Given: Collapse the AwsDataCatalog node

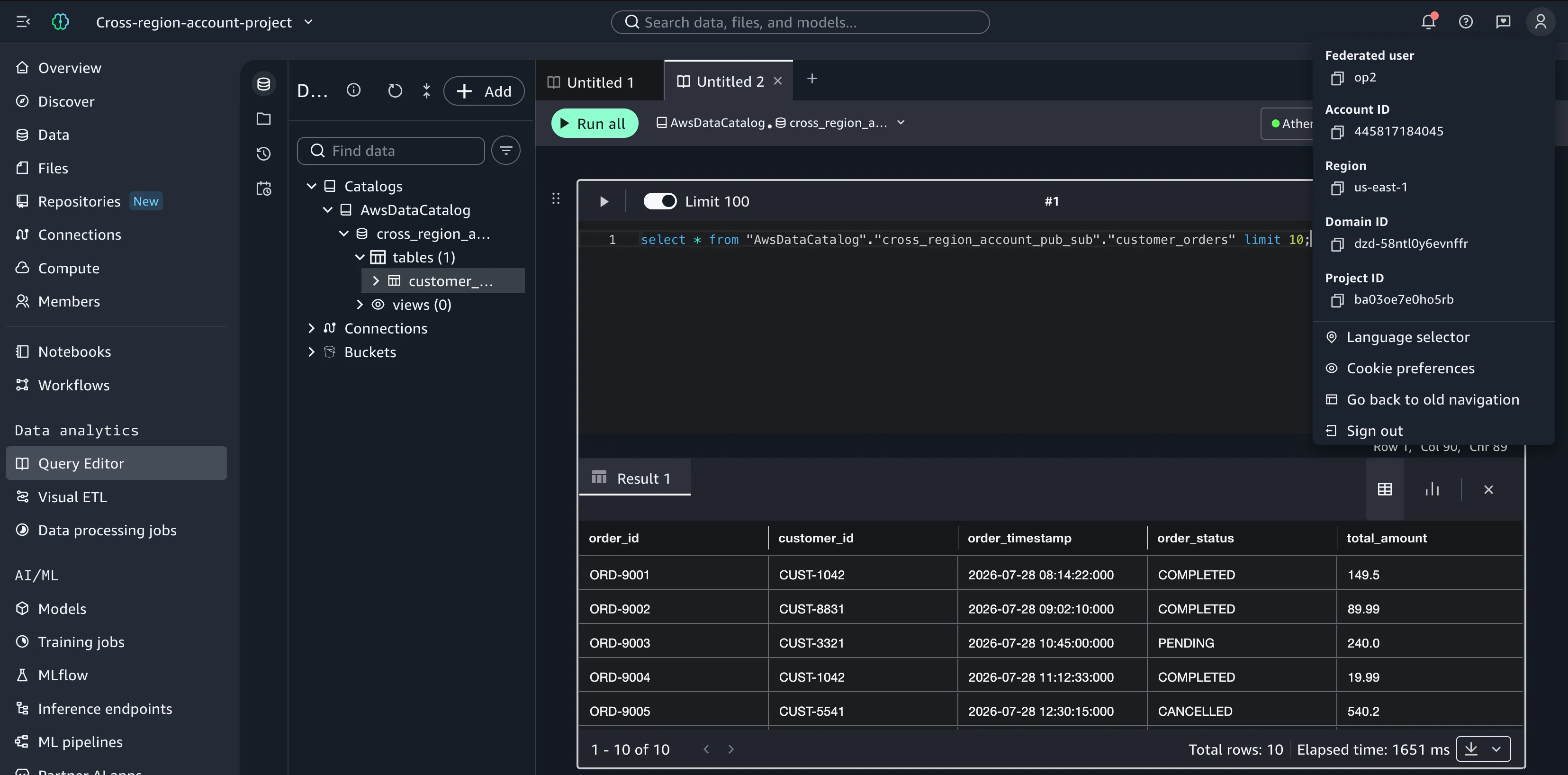Looking at the screenshot, I should click(x=327, y=210).
